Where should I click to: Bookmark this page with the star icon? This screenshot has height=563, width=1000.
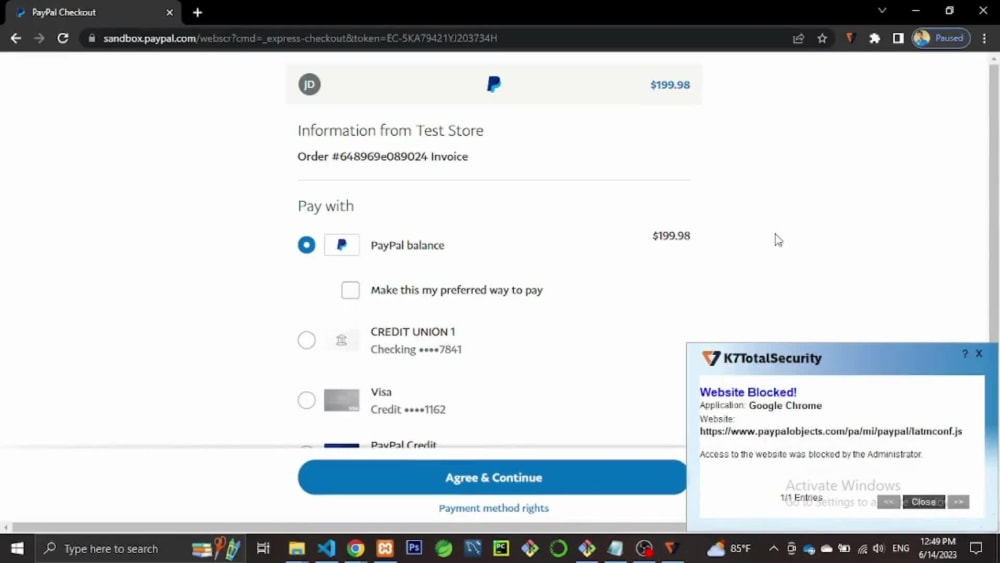coord(822,38)
